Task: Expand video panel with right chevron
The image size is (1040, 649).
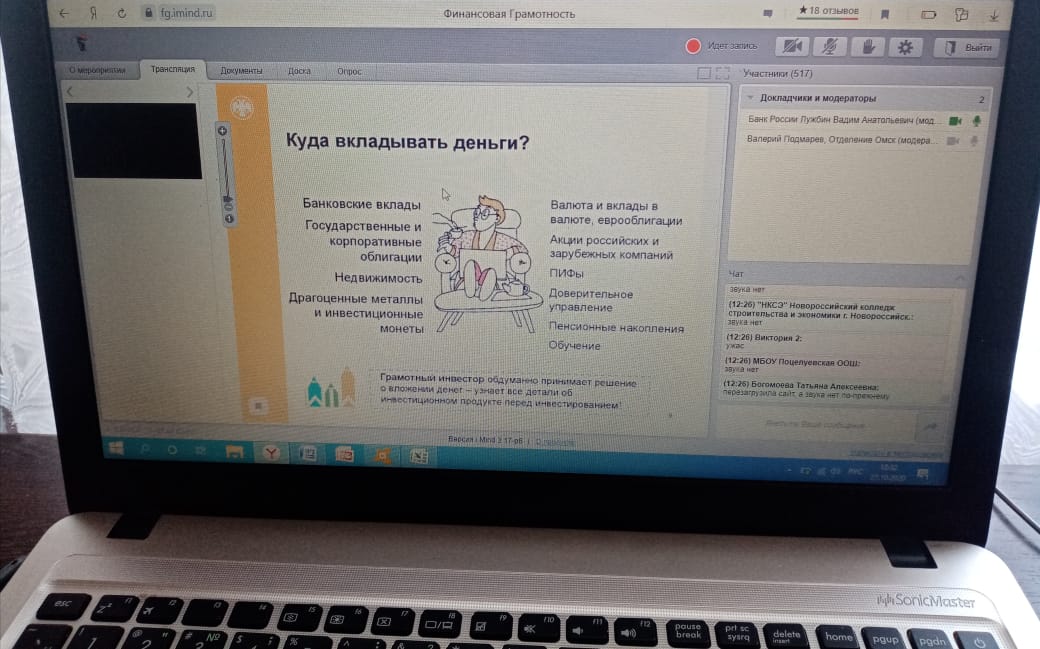Action: tap(190, 92)
